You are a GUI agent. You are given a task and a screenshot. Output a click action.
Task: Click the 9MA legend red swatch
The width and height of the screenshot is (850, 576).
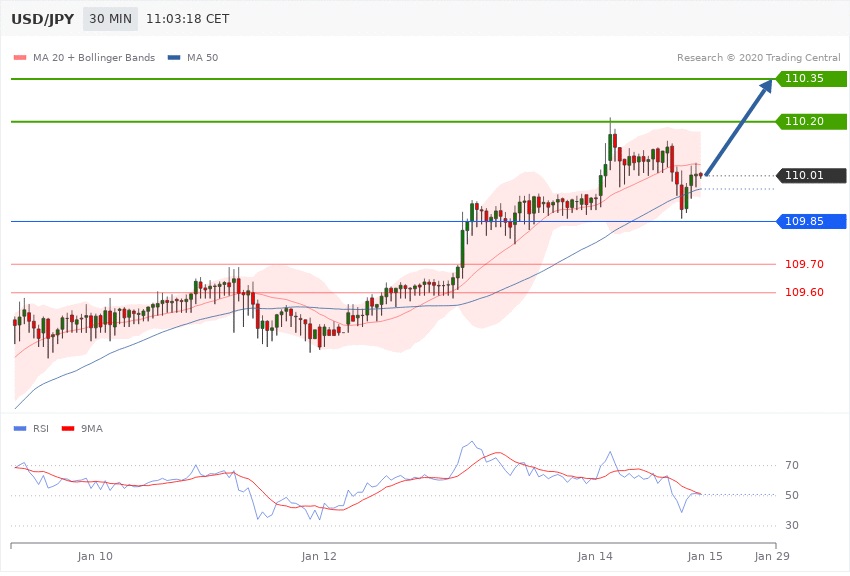click(x=68, y=429)
